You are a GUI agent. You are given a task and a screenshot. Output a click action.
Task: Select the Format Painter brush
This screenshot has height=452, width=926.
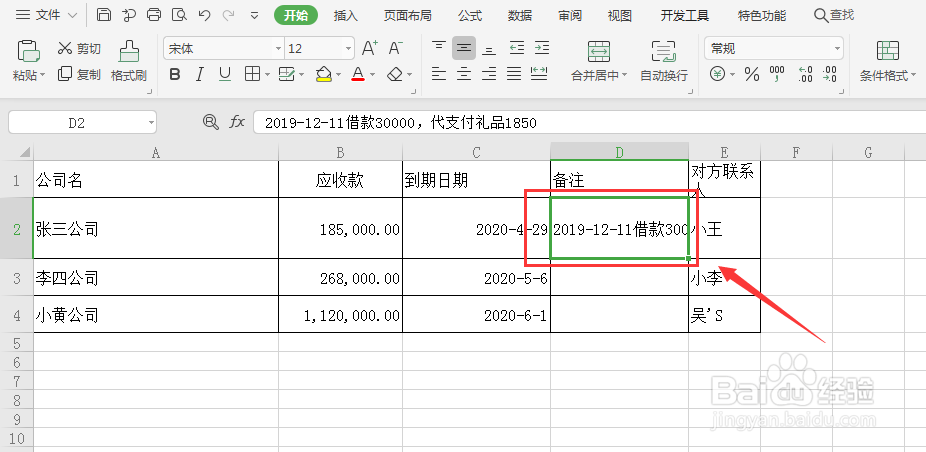coord(129,61)
